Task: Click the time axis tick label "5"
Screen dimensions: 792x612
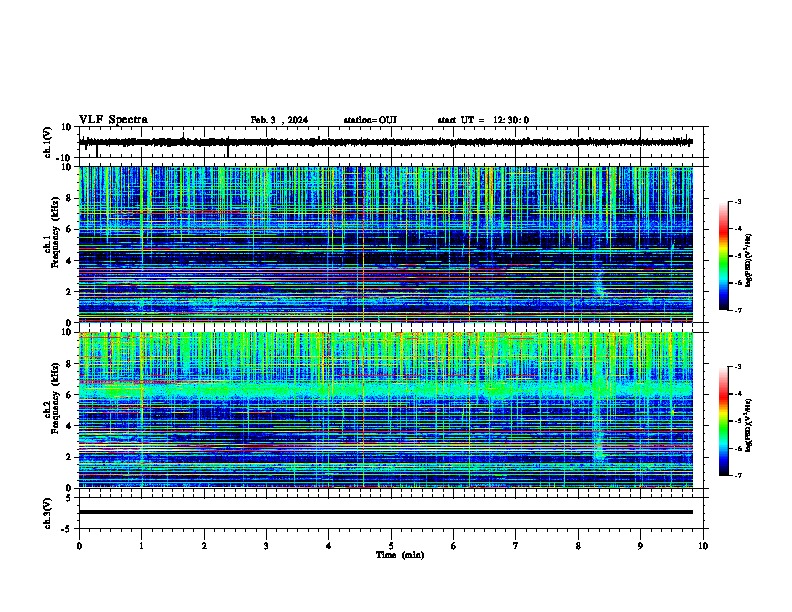Action: (x=391, y=546)
